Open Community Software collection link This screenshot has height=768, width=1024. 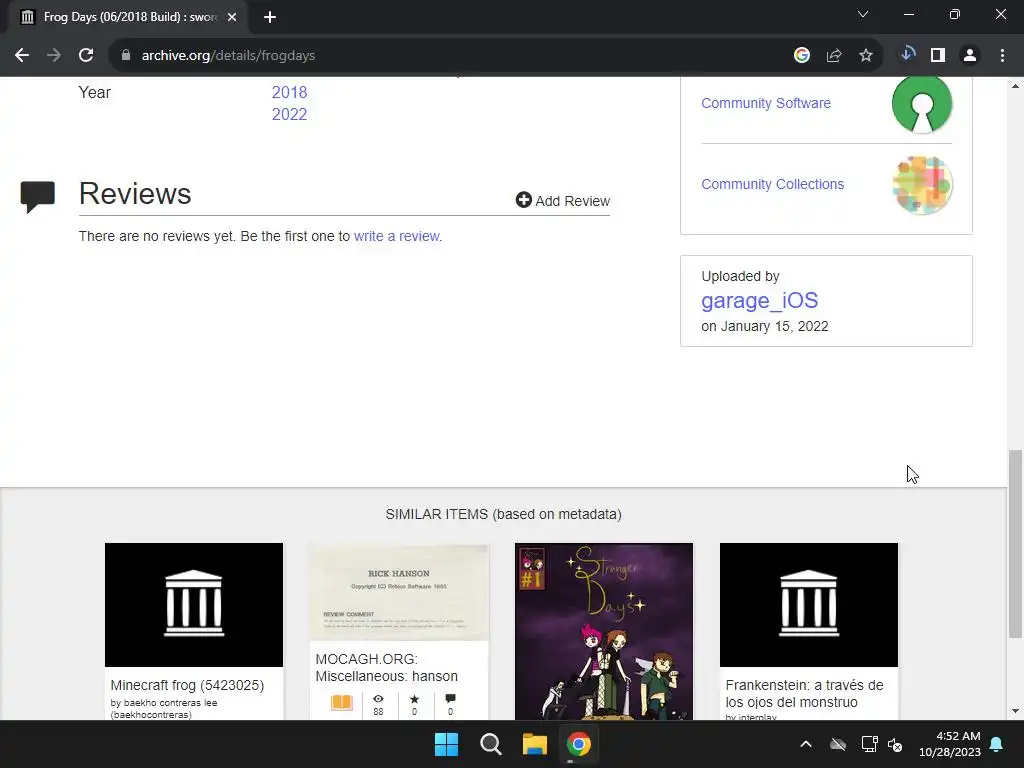click(x=766, y=103)
